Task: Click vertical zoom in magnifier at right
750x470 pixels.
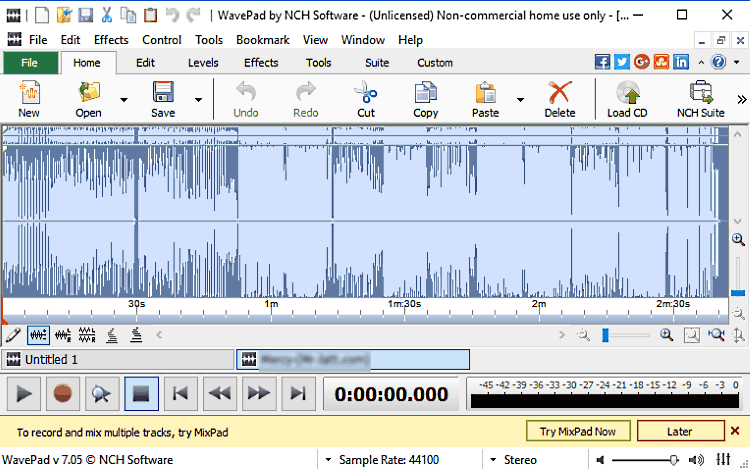Action: coord(738,240)
